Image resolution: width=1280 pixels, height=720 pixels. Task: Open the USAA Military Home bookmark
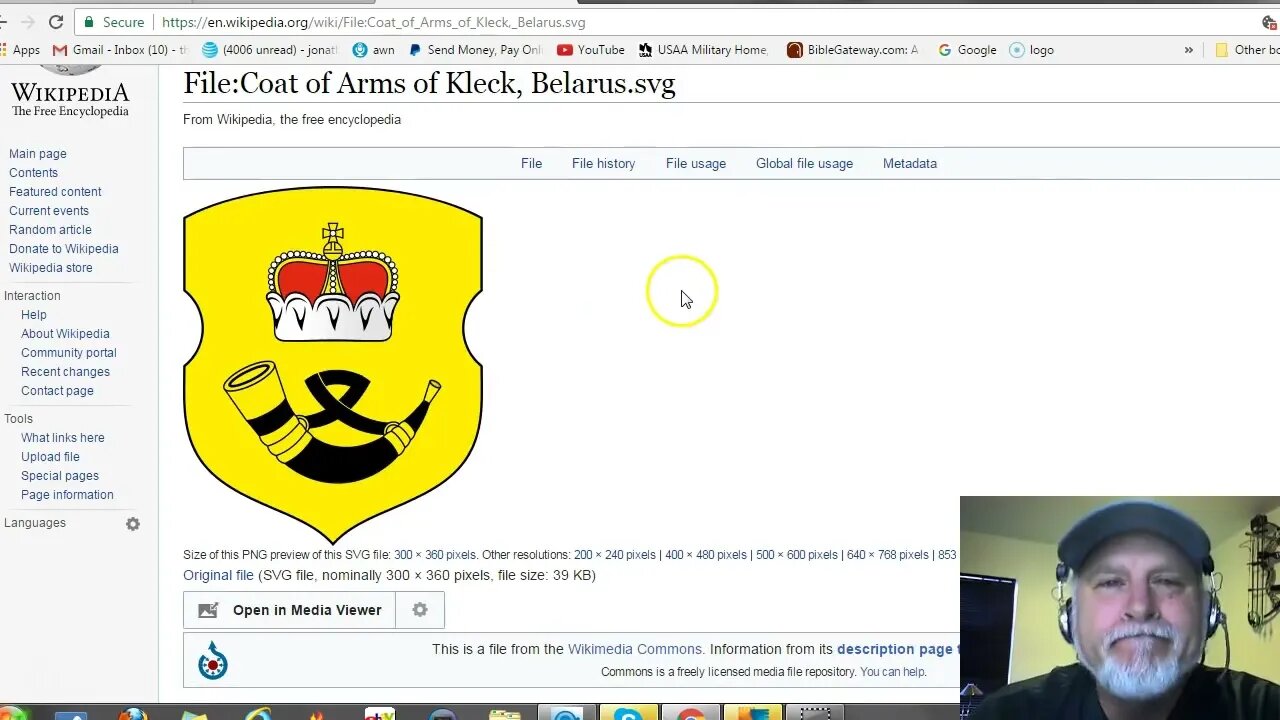point(703,50)
